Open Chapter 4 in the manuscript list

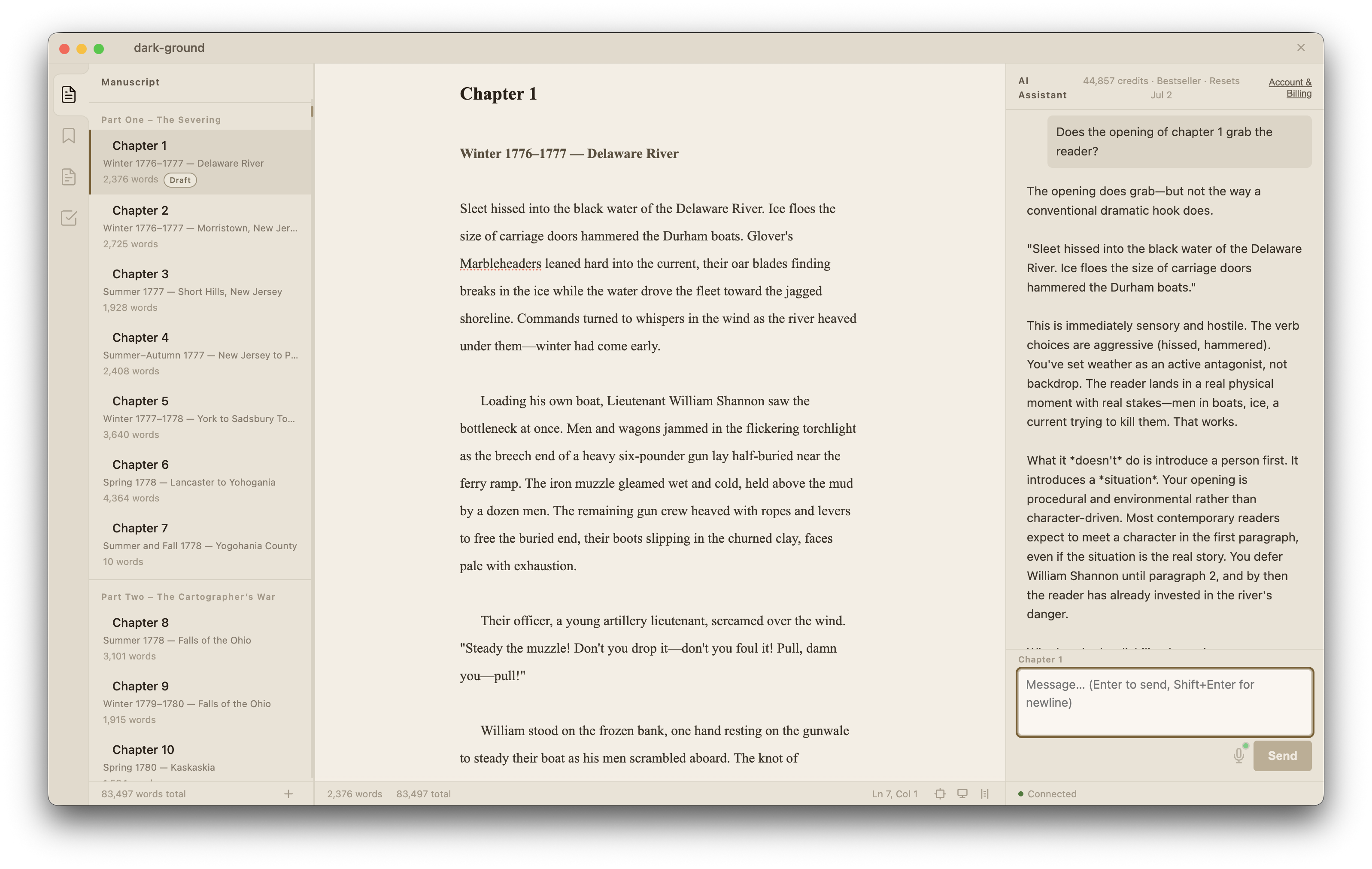tap(200, 354)
